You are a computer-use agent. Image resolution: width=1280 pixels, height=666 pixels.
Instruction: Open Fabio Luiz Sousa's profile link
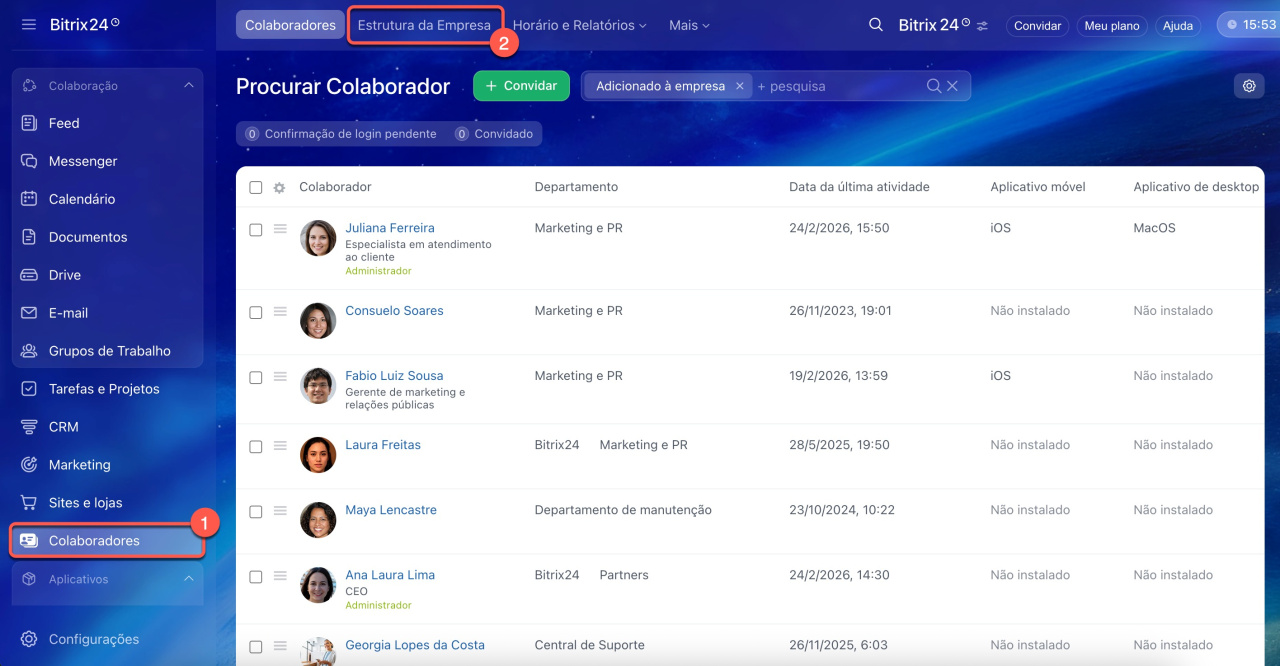(394, 376)
